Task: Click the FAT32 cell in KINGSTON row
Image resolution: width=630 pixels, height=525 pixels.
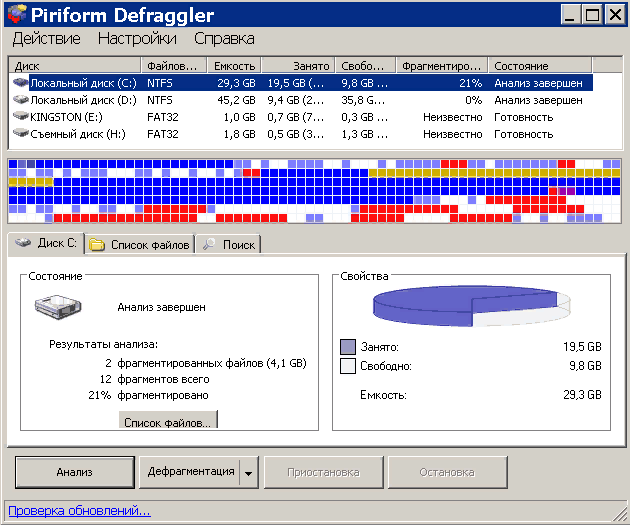Action: point(163,117)
